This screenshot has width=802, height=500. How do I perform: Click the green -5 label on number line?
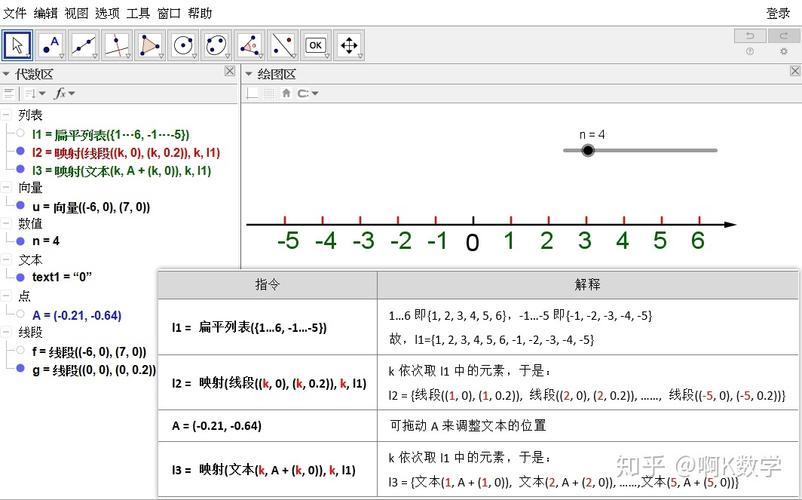(x=288, y=240)
